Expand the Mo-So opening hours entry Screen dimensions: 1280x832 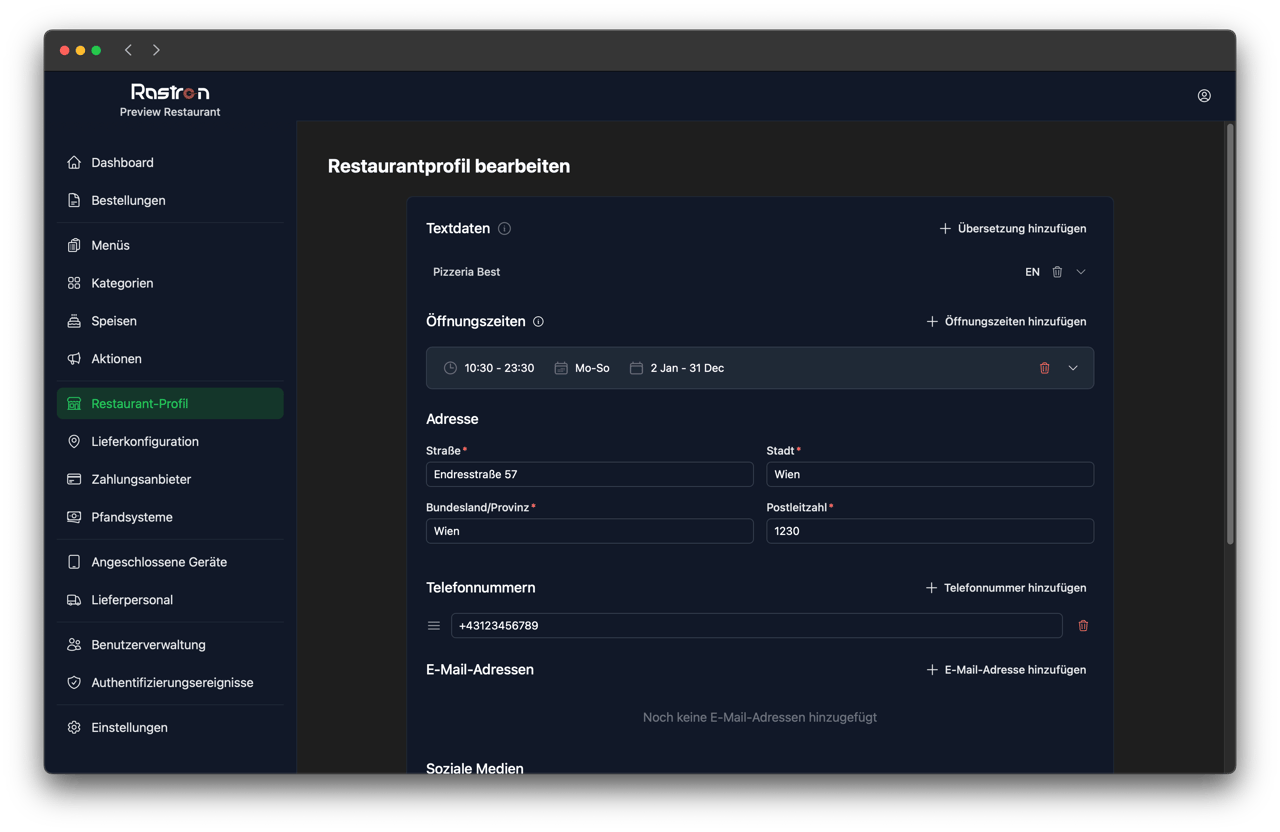point(1073,368)
